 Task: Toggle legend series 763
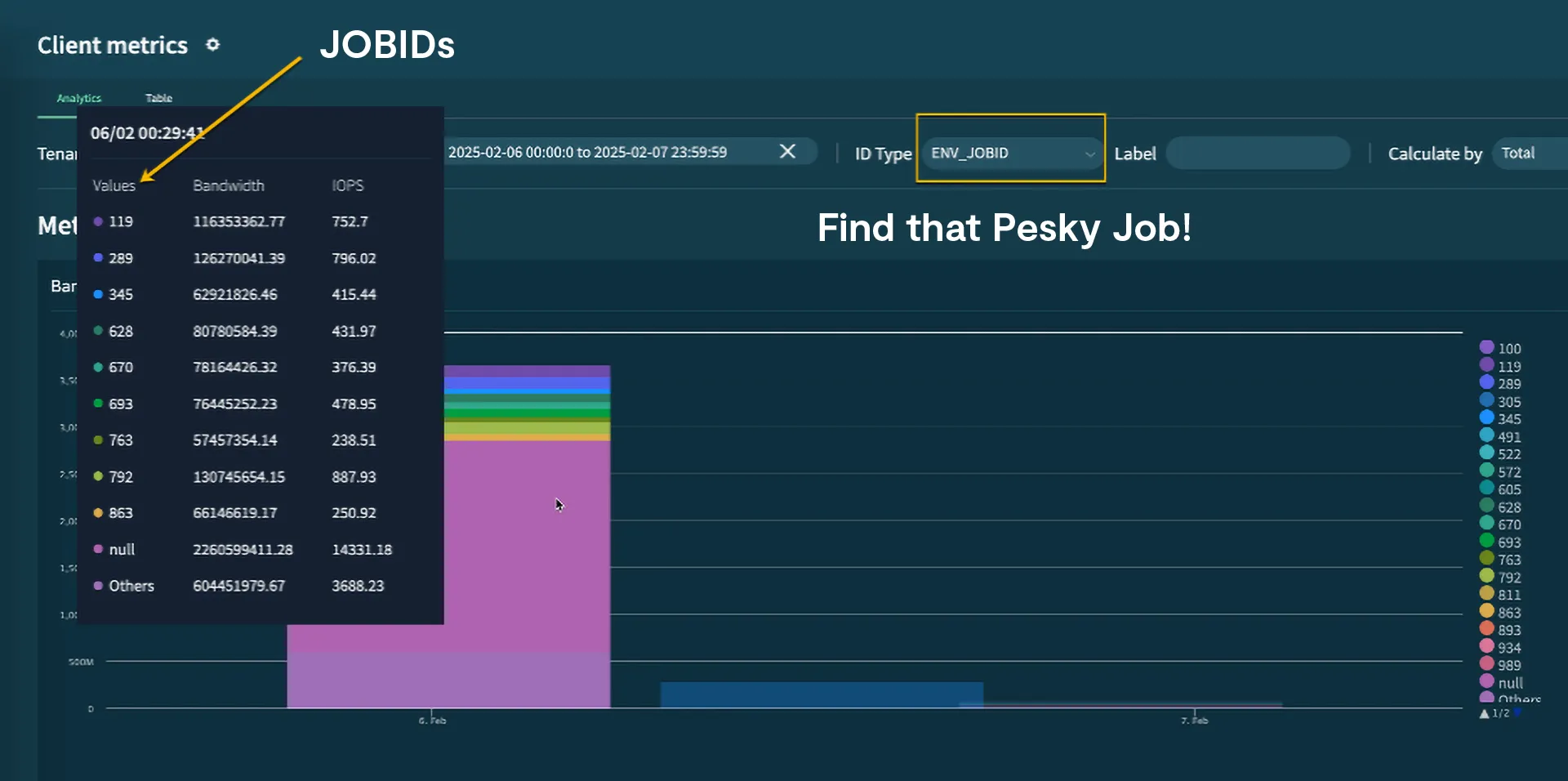pos(1500,559)
